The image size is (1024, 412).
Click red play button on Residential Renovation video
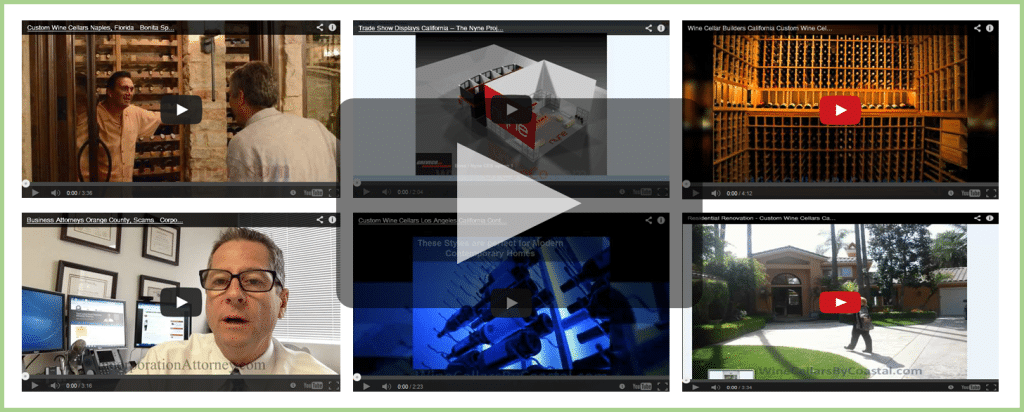pos(840,302)
